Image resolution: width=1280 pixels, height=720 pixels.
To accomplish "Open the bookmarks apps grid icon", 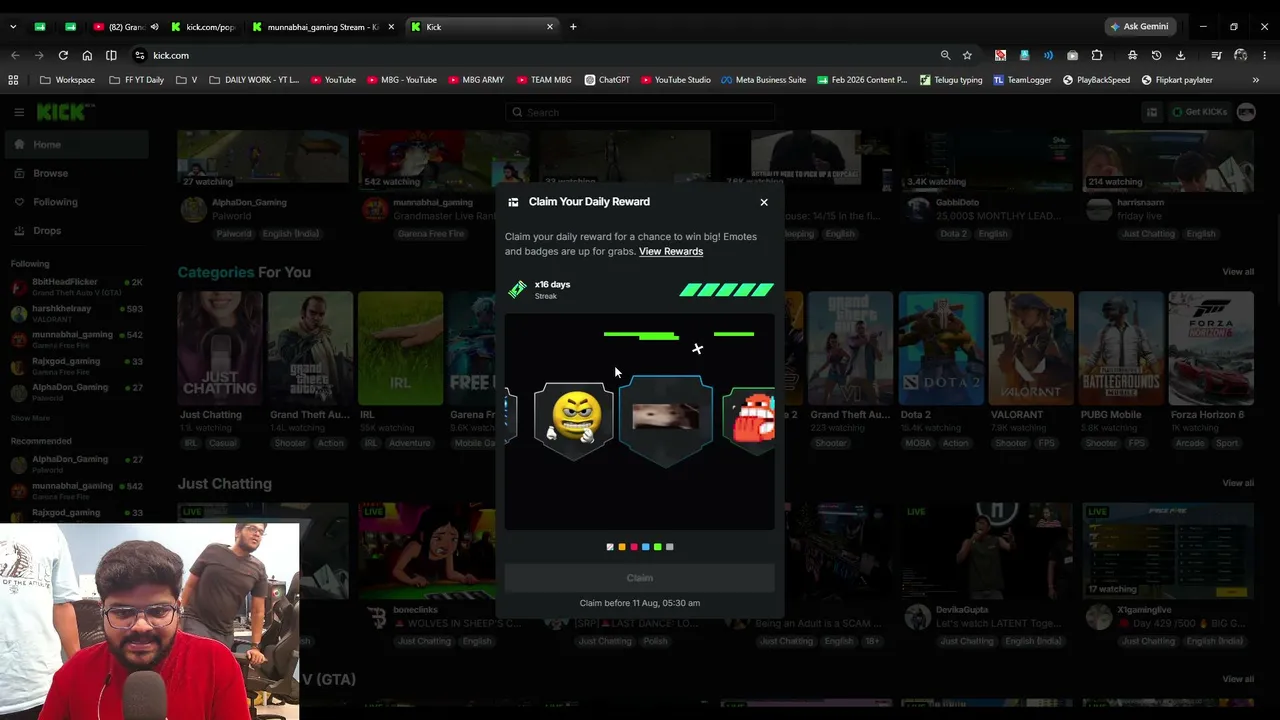I will tap(13, 80).
